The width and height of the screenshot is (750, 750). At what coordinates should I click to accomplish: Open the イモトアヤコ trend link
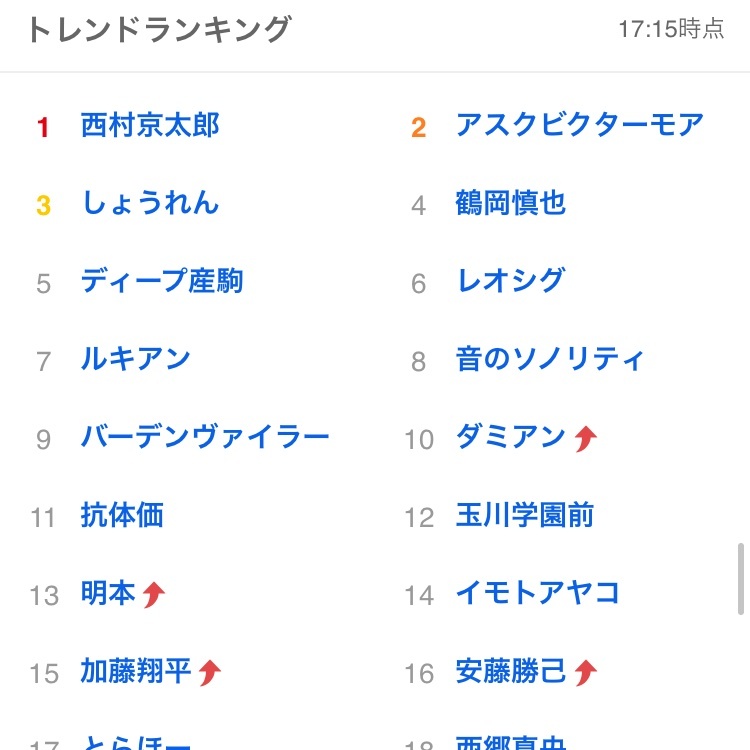pos(538,593)
